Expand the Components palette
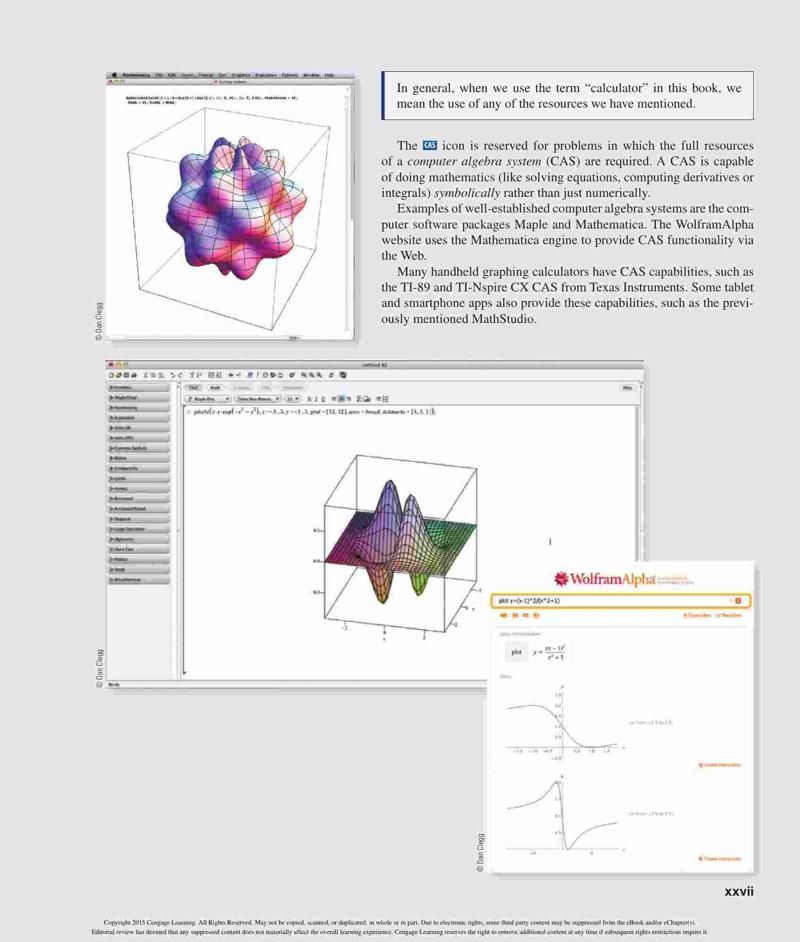The height and width of the screenshot is (942, 800). (139, 468)
